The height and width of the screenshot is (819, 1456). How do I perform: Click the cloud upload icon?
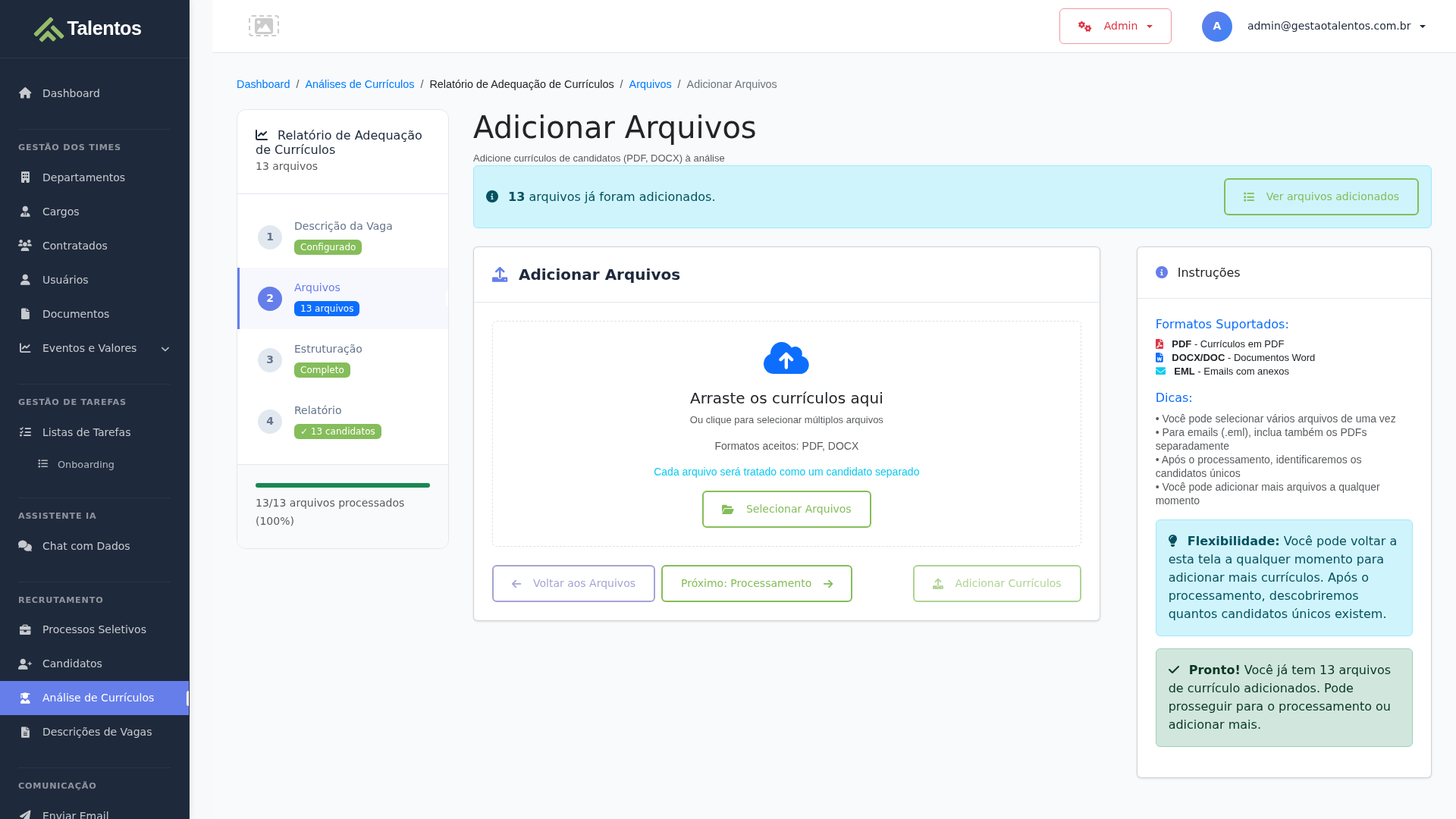[x=786, y=358]
